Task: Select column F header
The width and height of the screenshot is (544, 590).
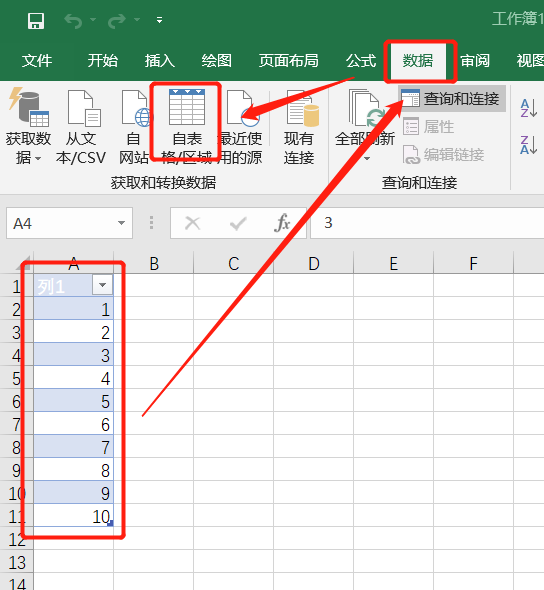Action: point(474,264)
